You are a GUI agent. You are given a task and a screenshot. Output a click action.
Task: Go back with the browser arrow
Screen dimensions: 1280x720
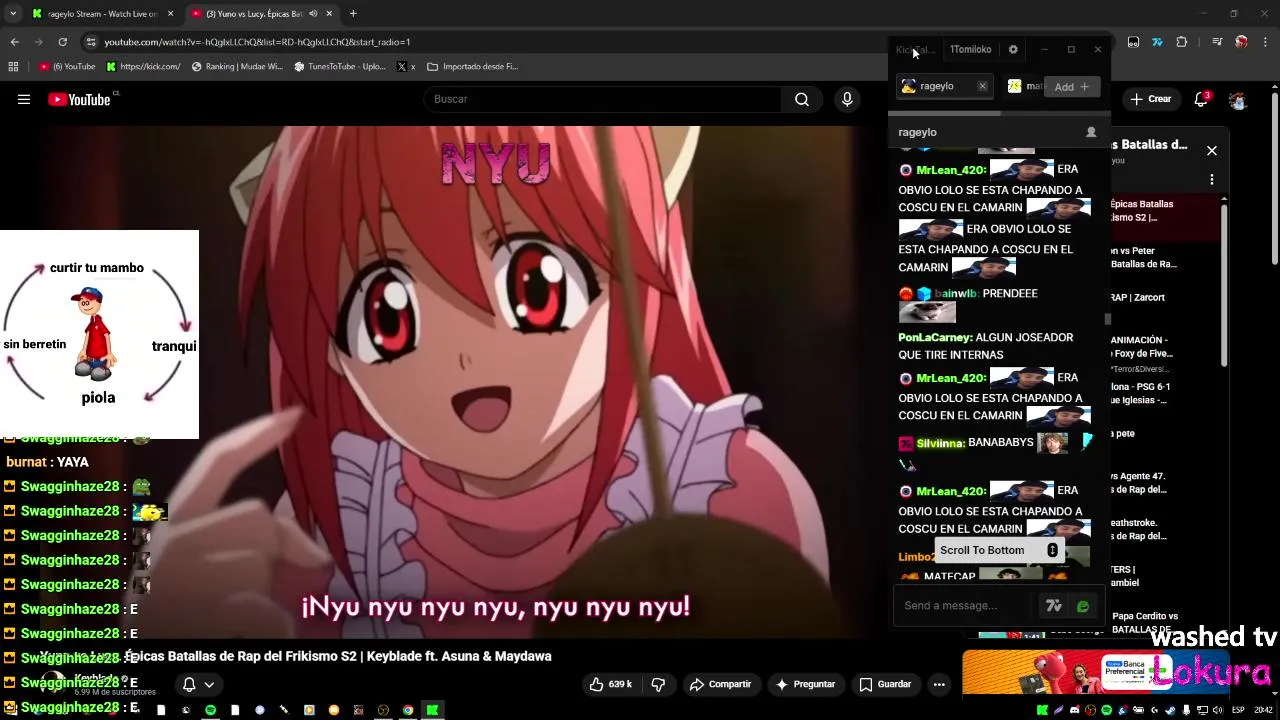(x=15, y=42)
